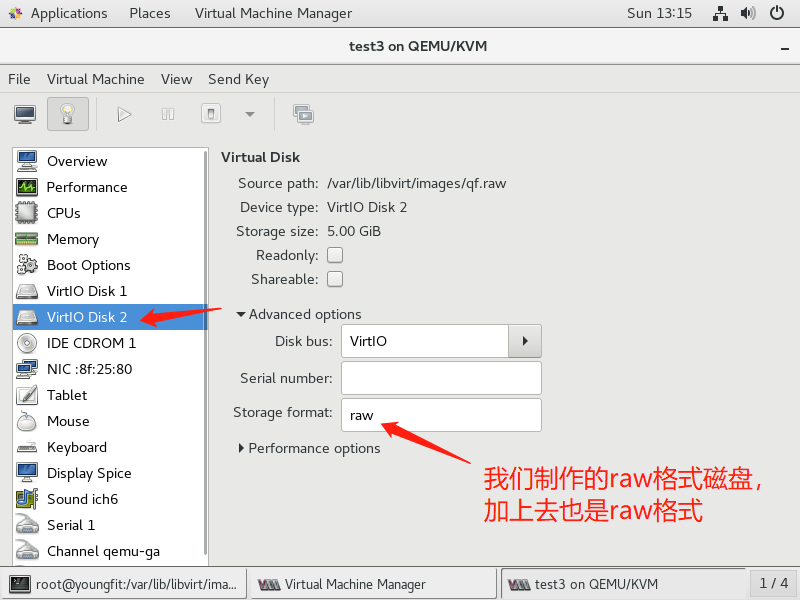Open shutdown options dropdown arrow

[250, 114]
